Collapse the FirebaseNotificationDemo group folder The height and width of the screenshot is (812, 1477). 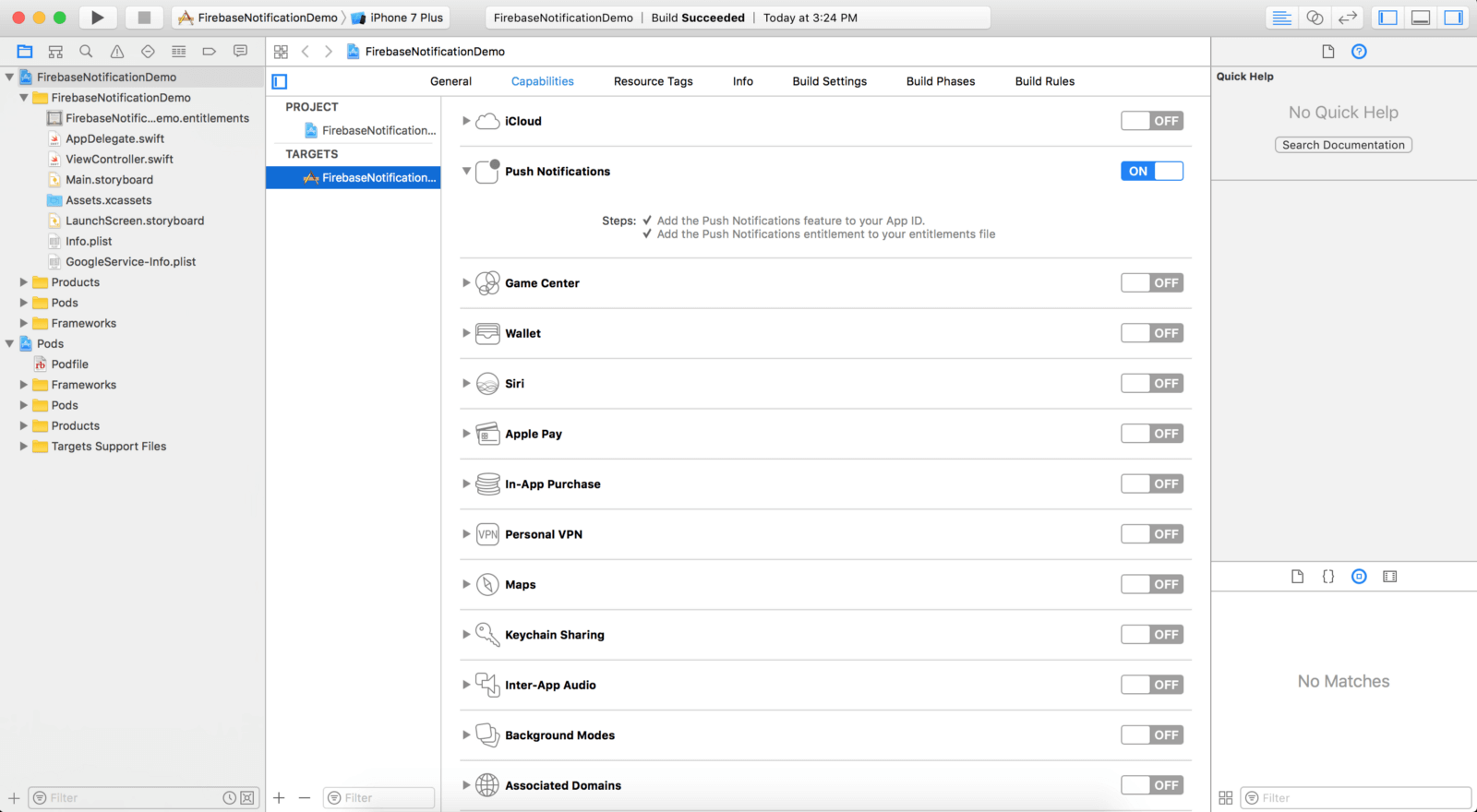click(x=23, y=98)
